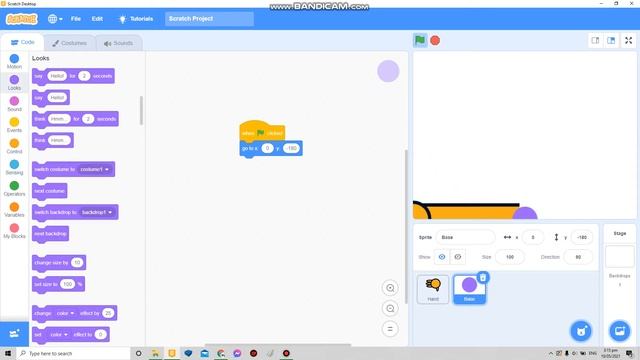Edit the sprite x position field
This screenshot has width=640, height=360.
coord(533,237)
